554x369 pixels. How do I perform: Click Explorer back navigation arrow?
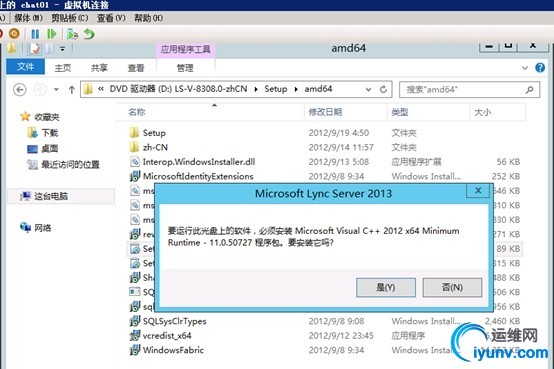(x=20, y=90)
